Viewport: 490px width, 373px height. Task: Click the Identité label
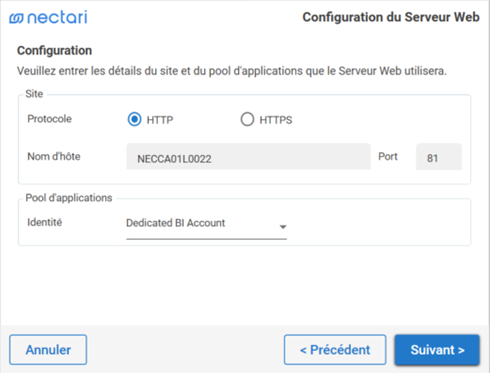[45, 222]
